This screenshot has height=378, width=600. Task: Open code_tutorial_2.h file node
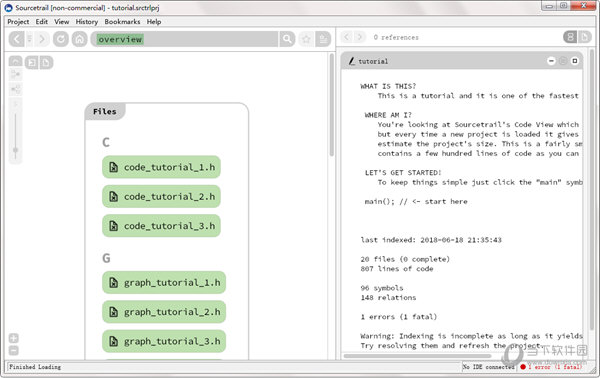(x=161, y=197)
